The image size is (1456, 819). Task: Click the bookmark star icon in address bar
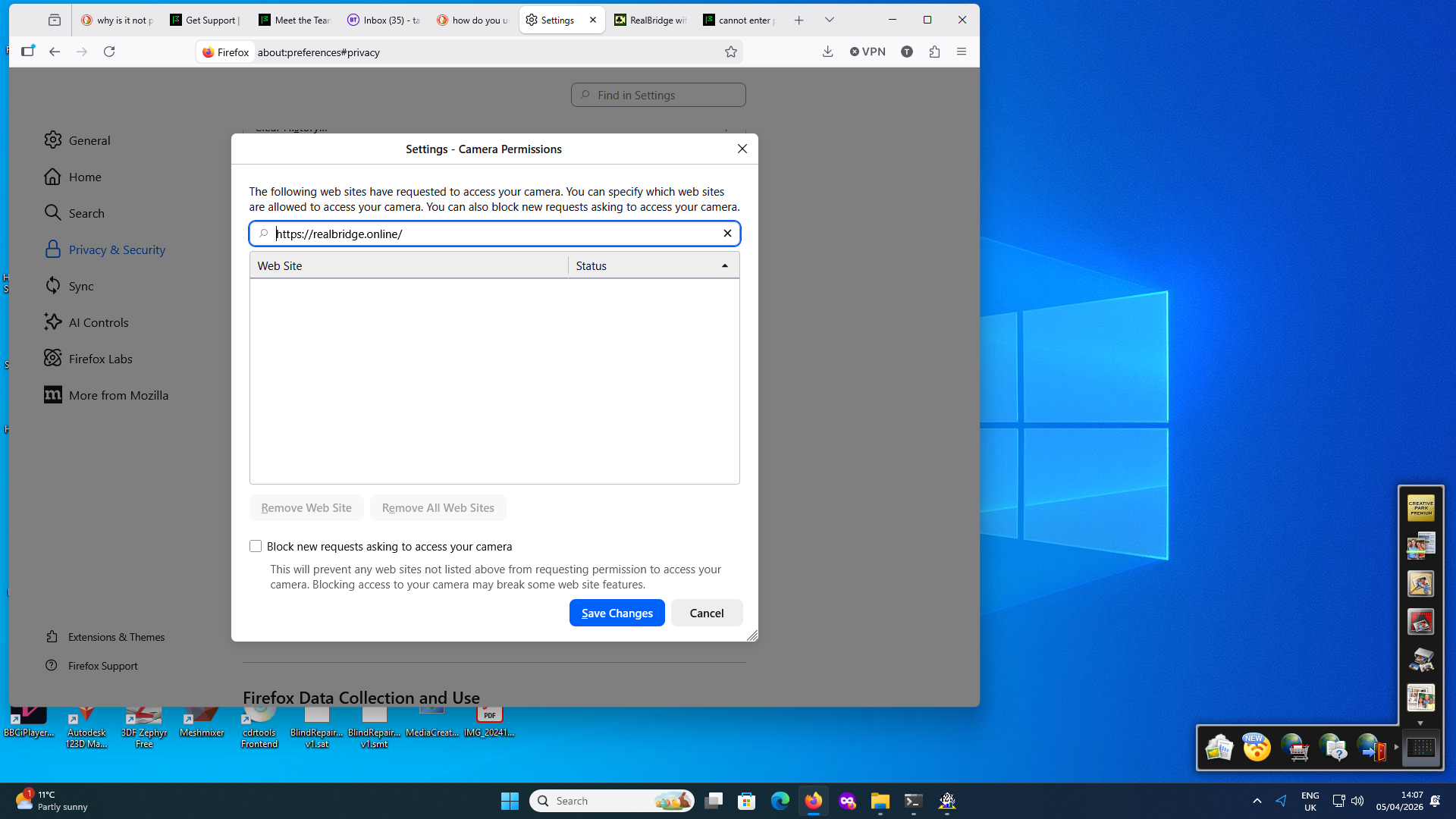pos(730,52)
